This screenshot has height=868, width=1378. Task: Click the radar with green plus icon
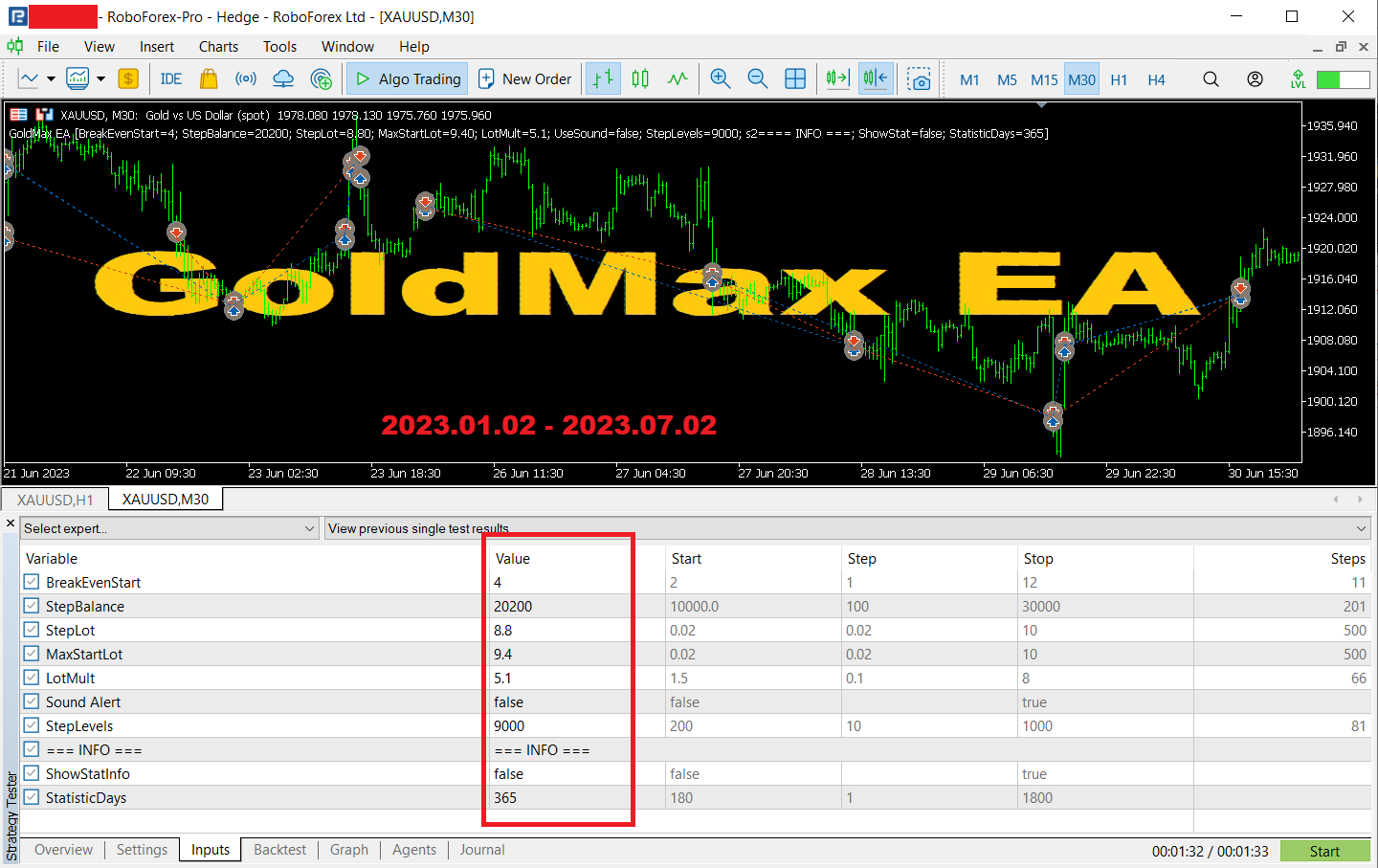(x=322, y=79)
